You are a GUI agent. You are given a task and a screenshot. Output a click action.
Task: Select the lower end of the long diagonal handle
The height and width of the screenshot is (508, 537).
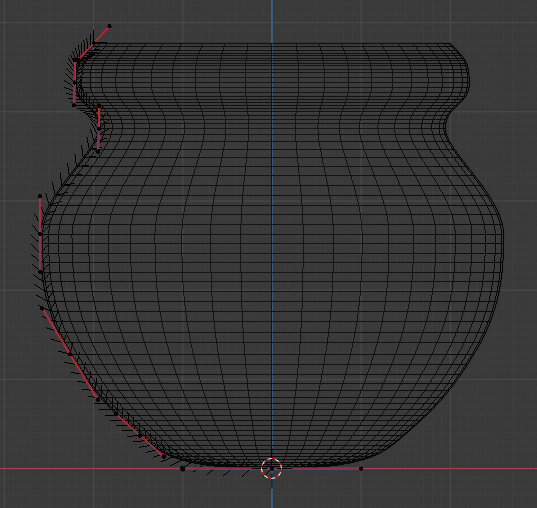pos(98,399)
